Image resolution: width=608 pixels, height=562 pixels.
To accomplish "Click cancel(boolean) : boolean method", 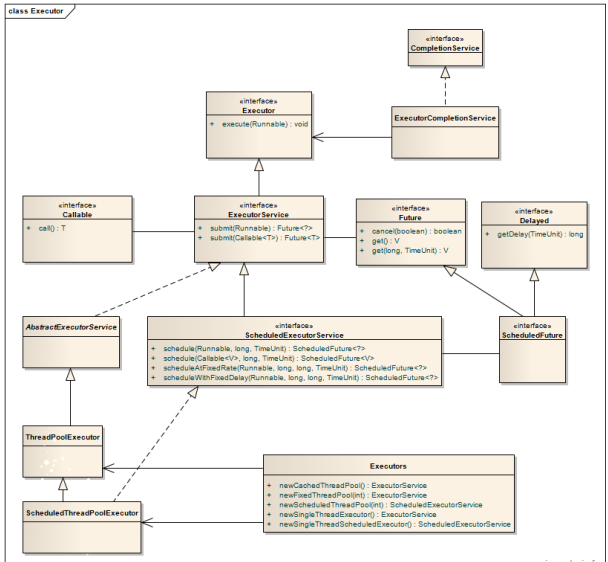I will 416,231.
